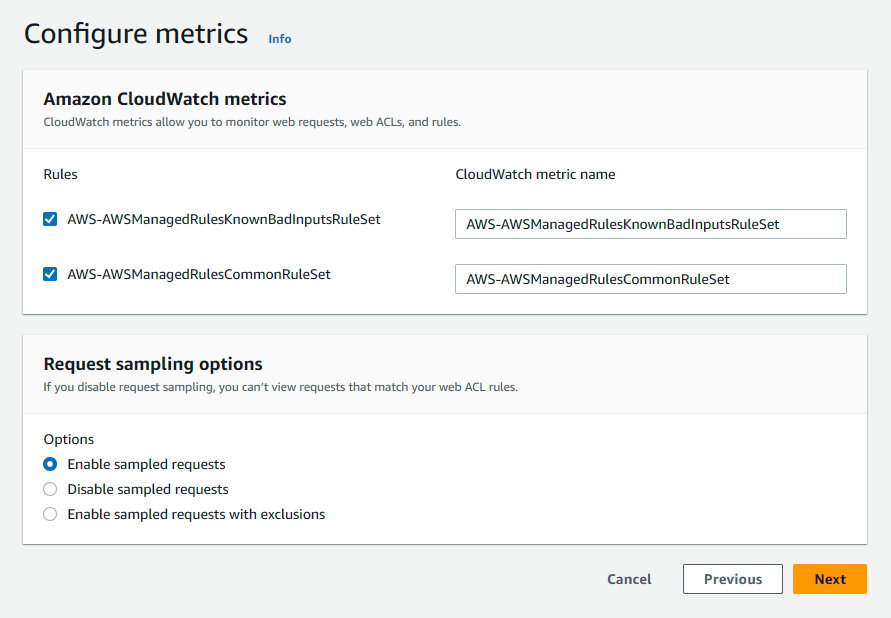Edit the KnownBadInputsRuleSet metric name field

pyautogui.click(x=651, y=224)
